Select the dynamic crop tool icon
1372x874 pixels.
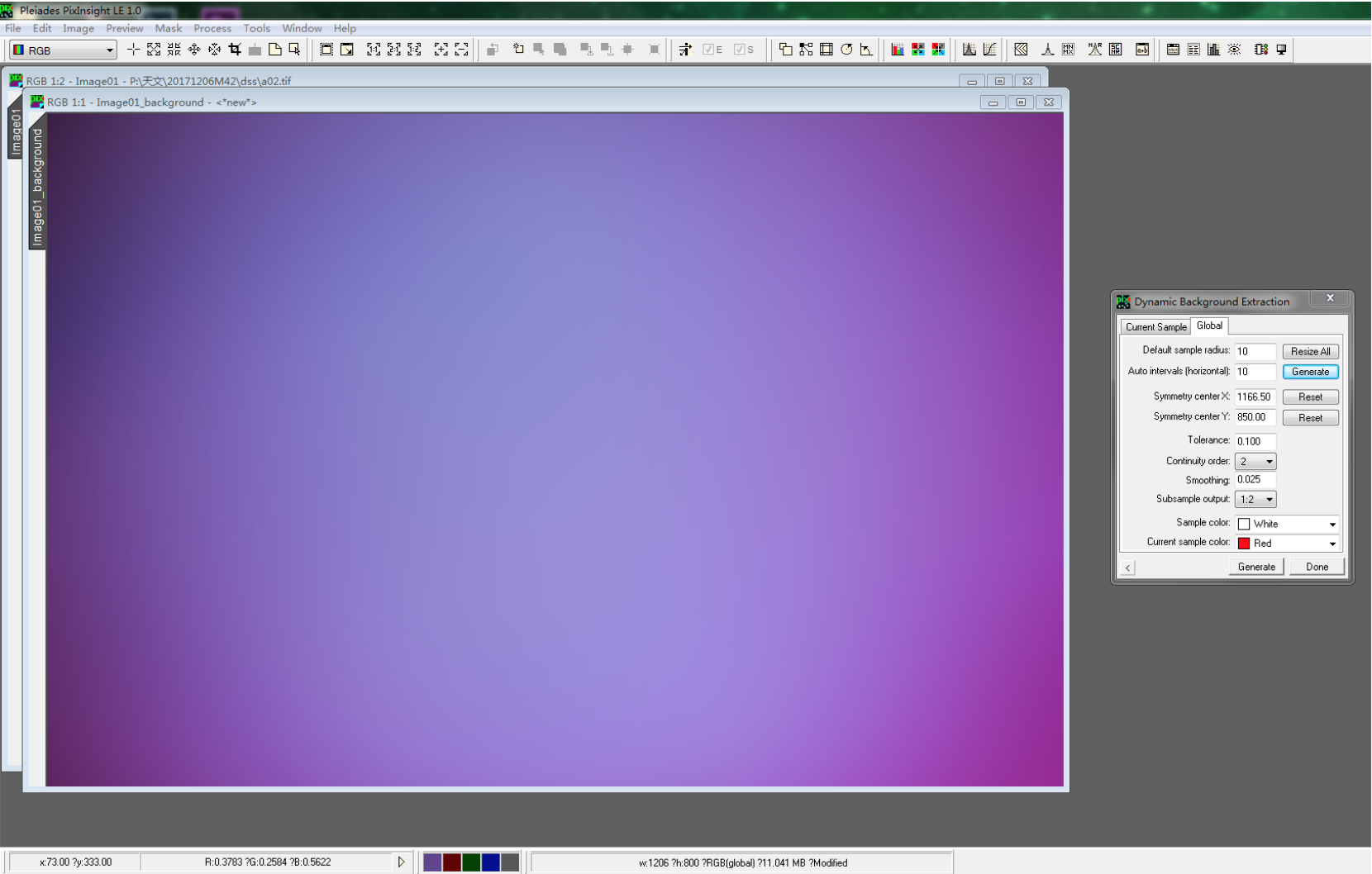click(x=235, y=50)
